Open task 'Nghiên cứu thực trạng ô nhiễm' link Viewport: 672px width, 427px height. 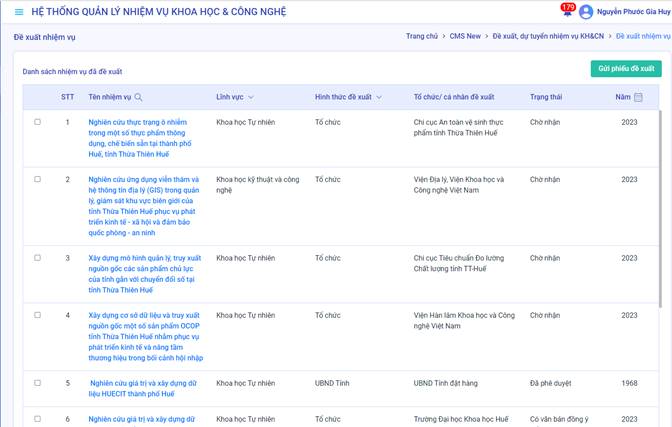click(x=140, y=138)
